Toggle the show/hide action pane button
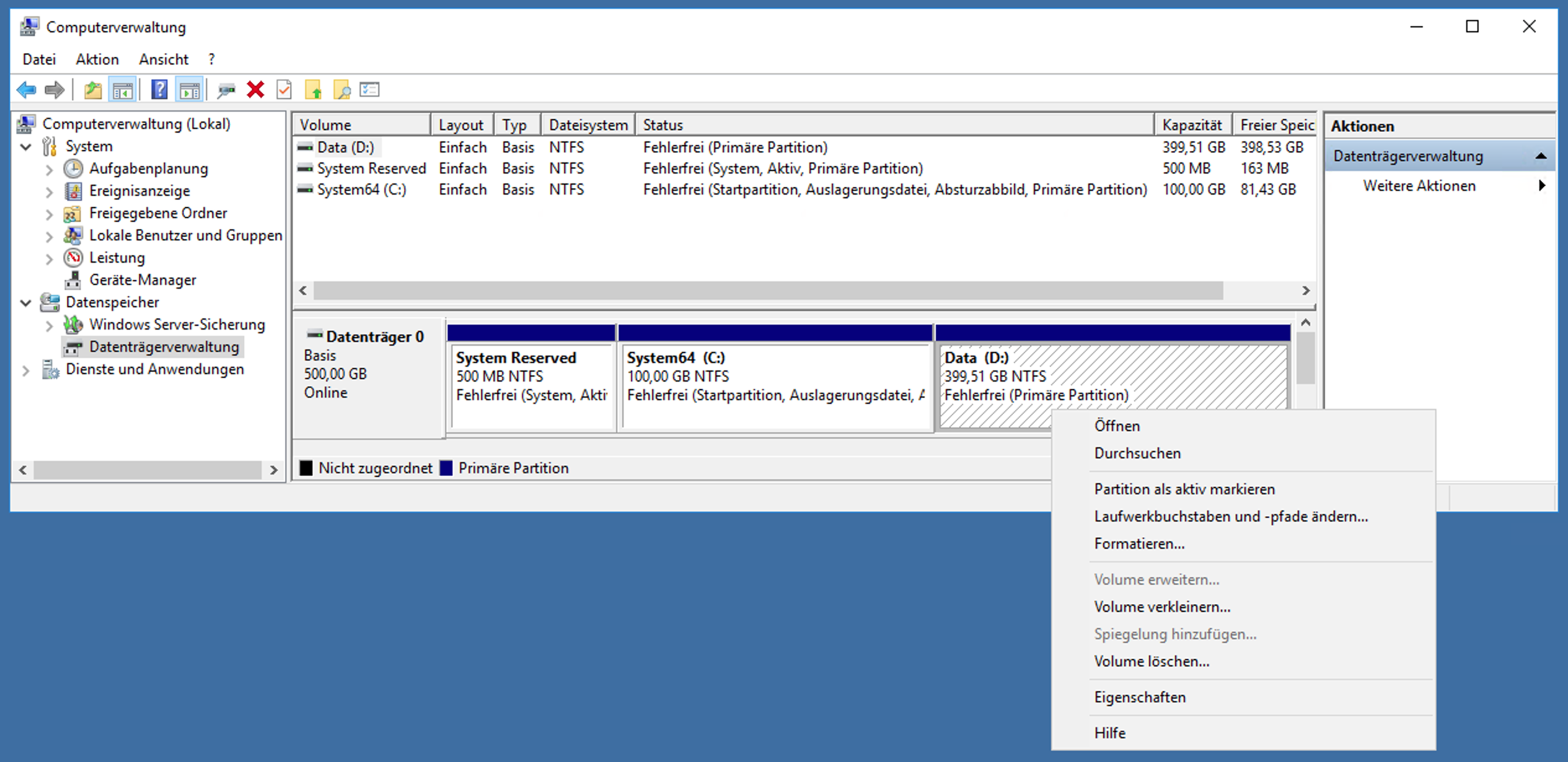The height and width of the screenshot is (762, 1568). tap(190, 90)
